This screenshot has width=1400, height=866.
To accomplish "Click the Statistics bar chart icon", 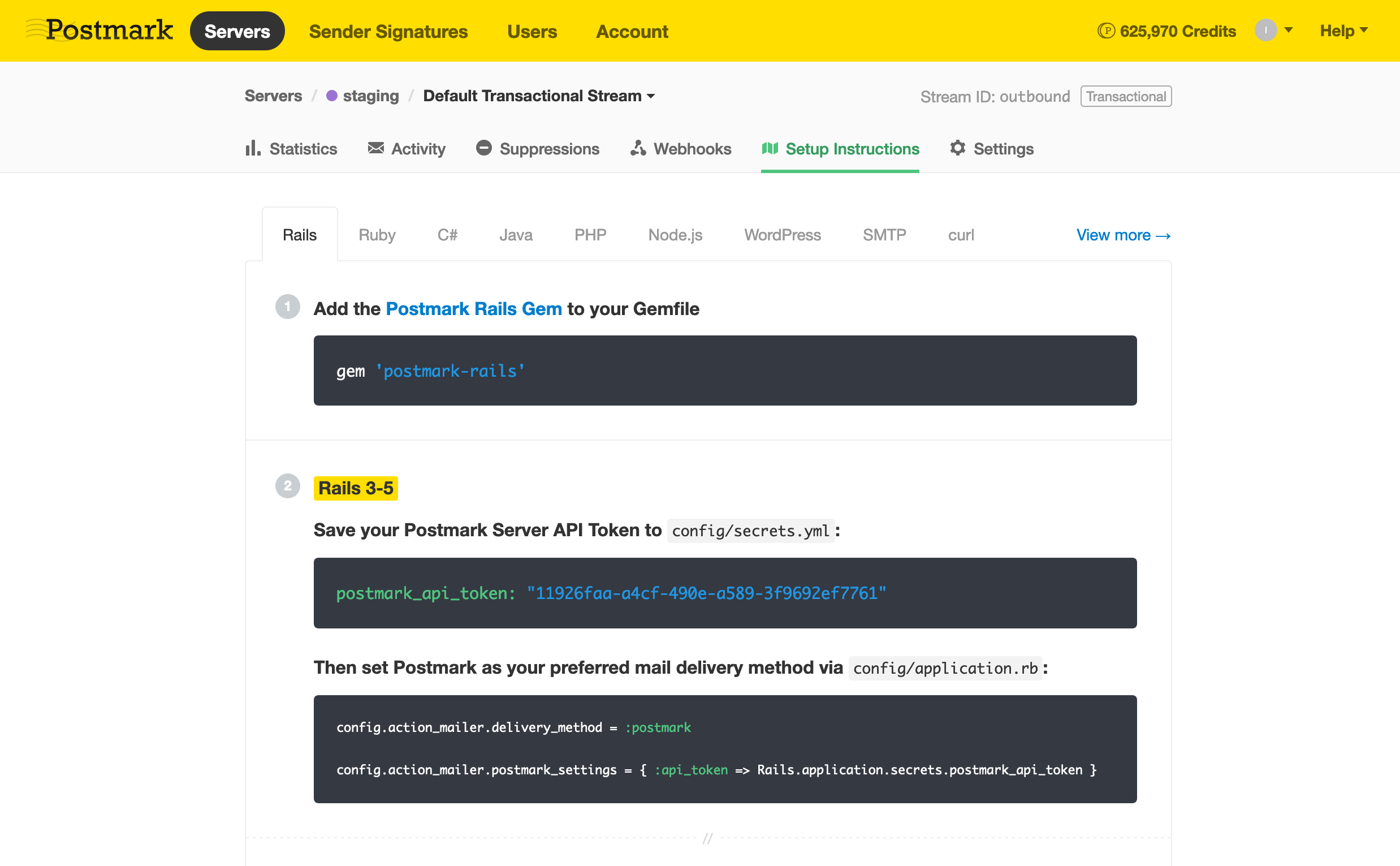I will pos(252,148).
